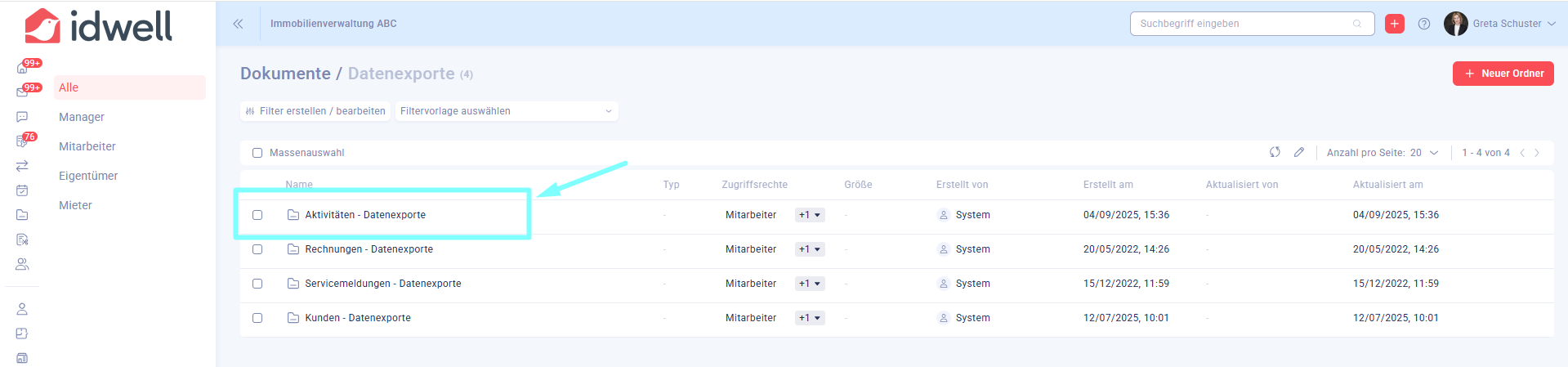Toggle the Massenauswahl checkbox
The width and height of the screenshot is (1568, 367).
[257, 153]
